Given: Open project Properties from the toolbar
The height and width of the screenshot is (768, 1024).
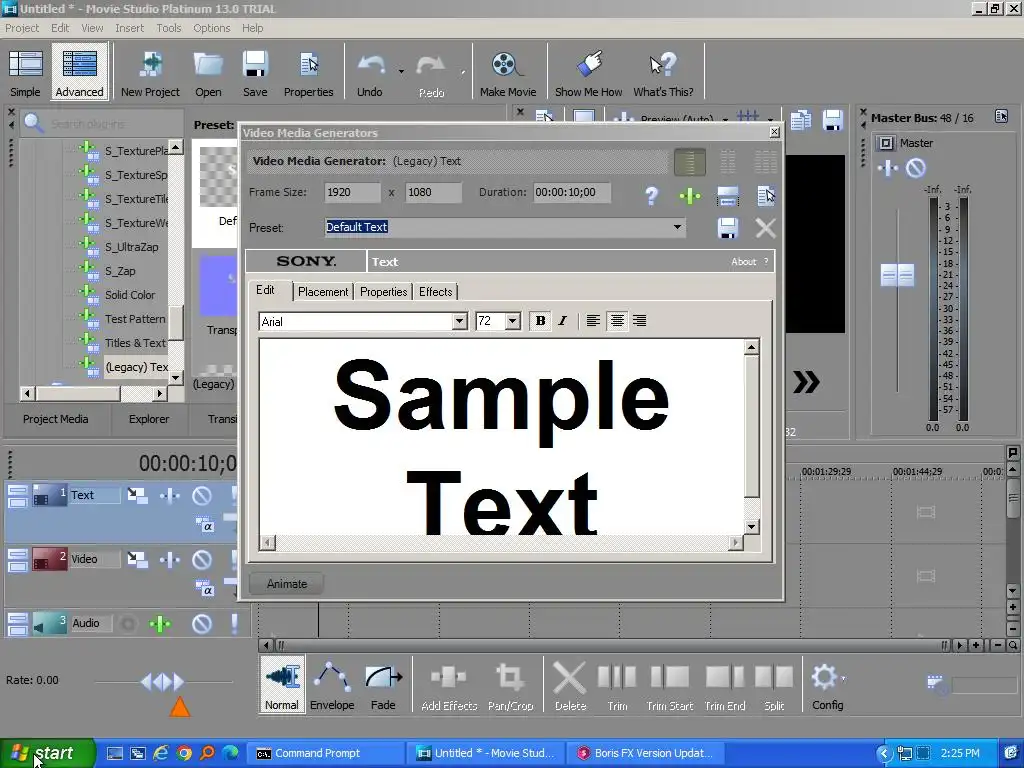Looking at the screenshot, I should click(x=308, y=72).
